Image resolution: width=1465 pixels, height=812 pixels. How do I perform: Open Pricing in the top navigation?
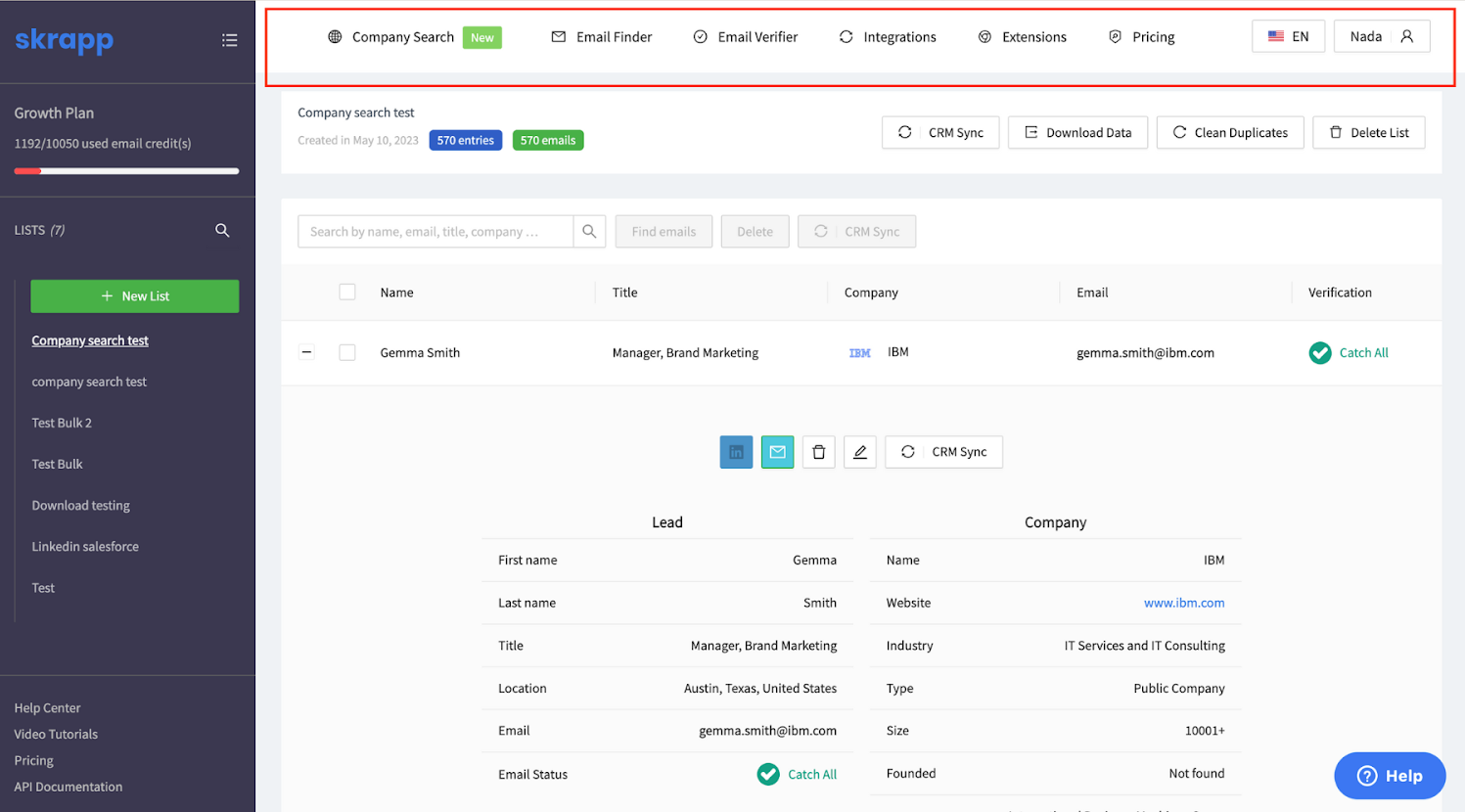1141,37
